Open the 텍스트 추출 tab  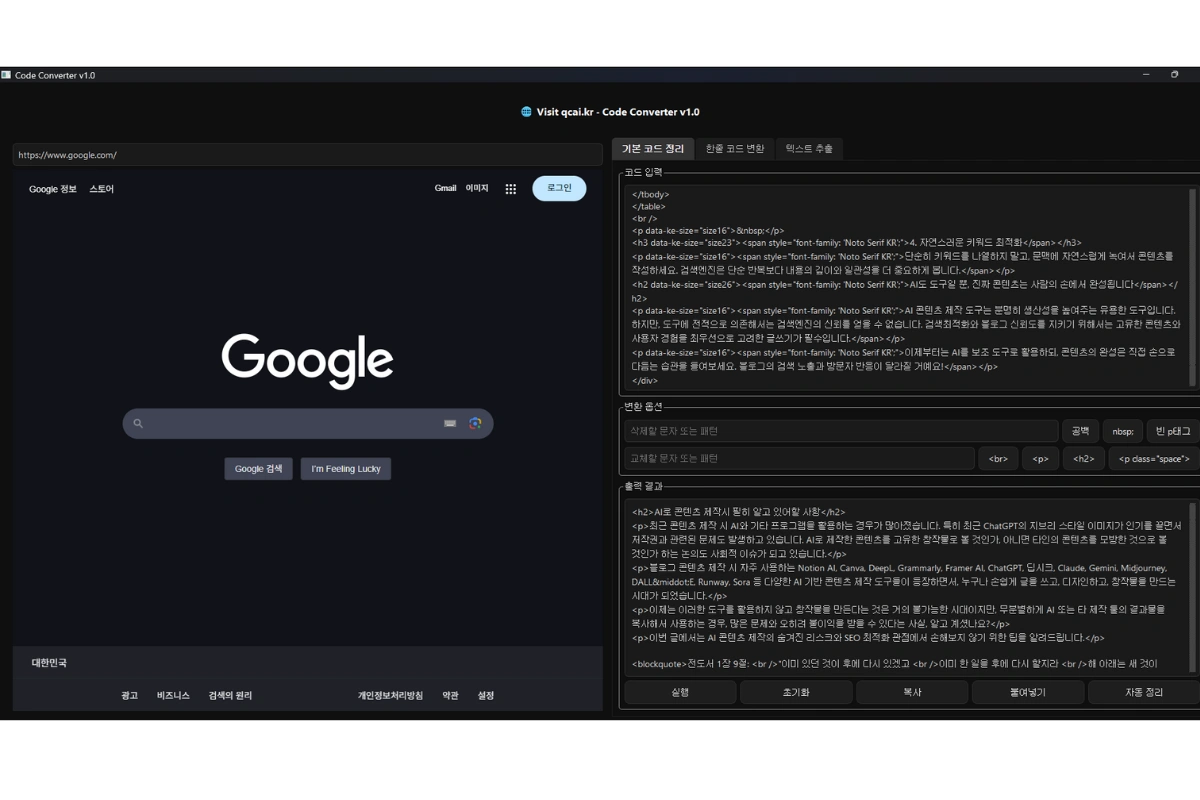809,149
